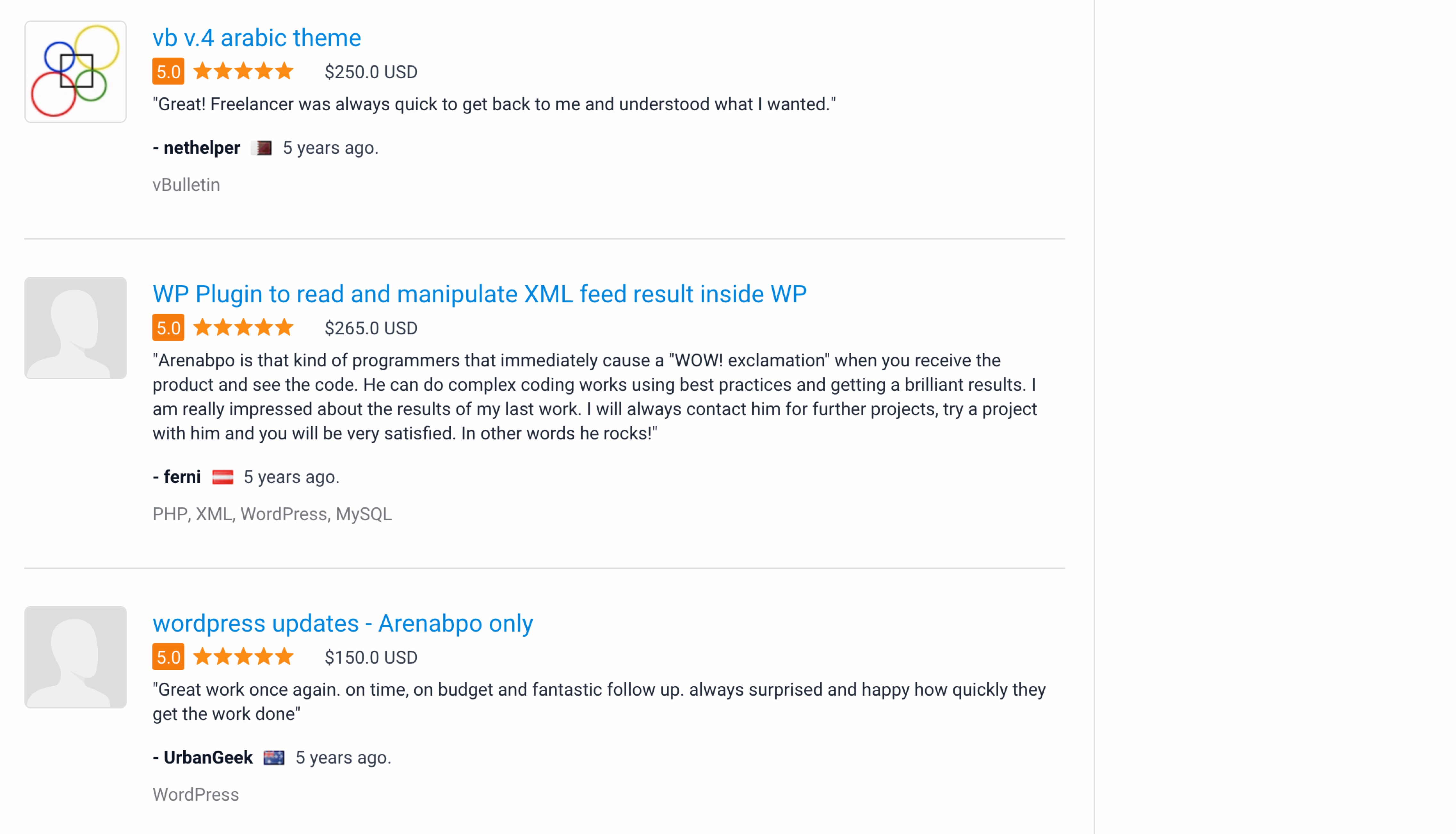Click the five stars beside $150.0 USD
The image size is (1456, 834).
(243, 658)
